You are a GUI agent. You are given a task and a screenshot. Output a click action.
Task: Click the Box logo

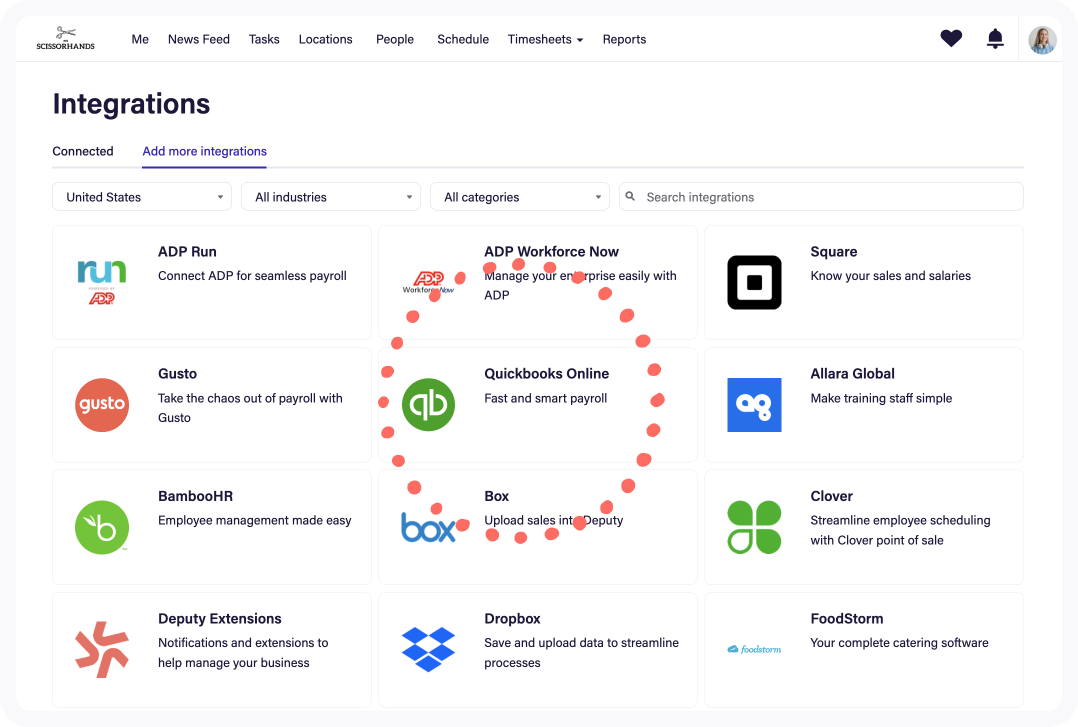(428, 527)
